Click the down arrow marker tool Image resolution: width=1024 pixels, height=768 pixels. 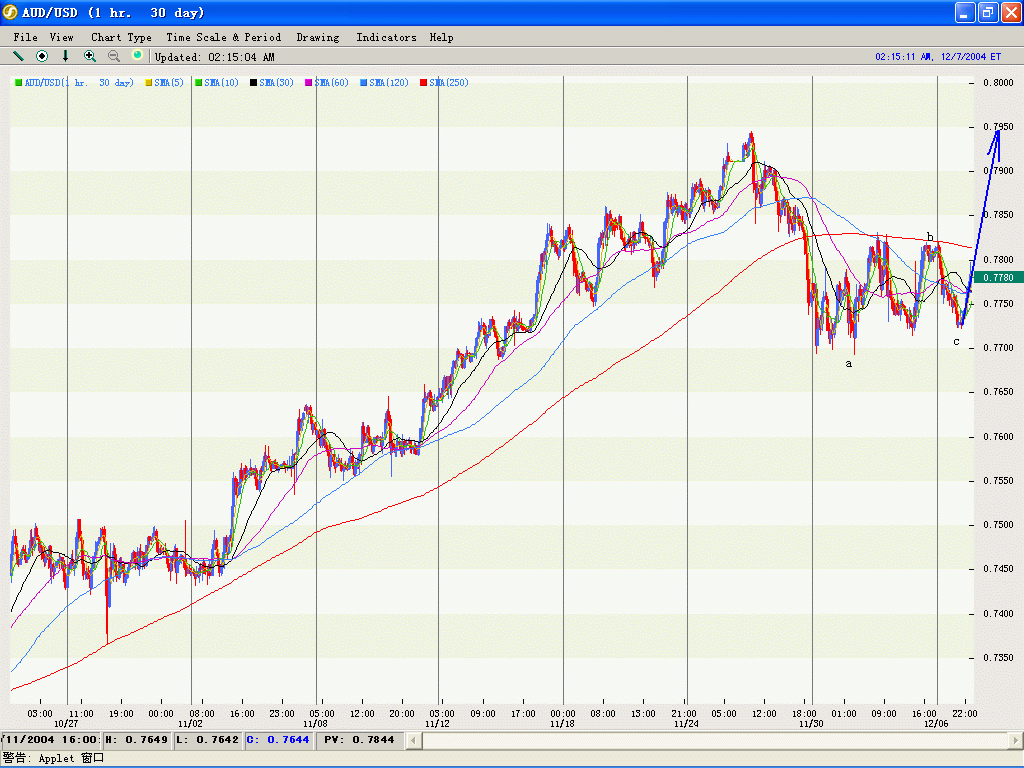click(x=66, y=56)
